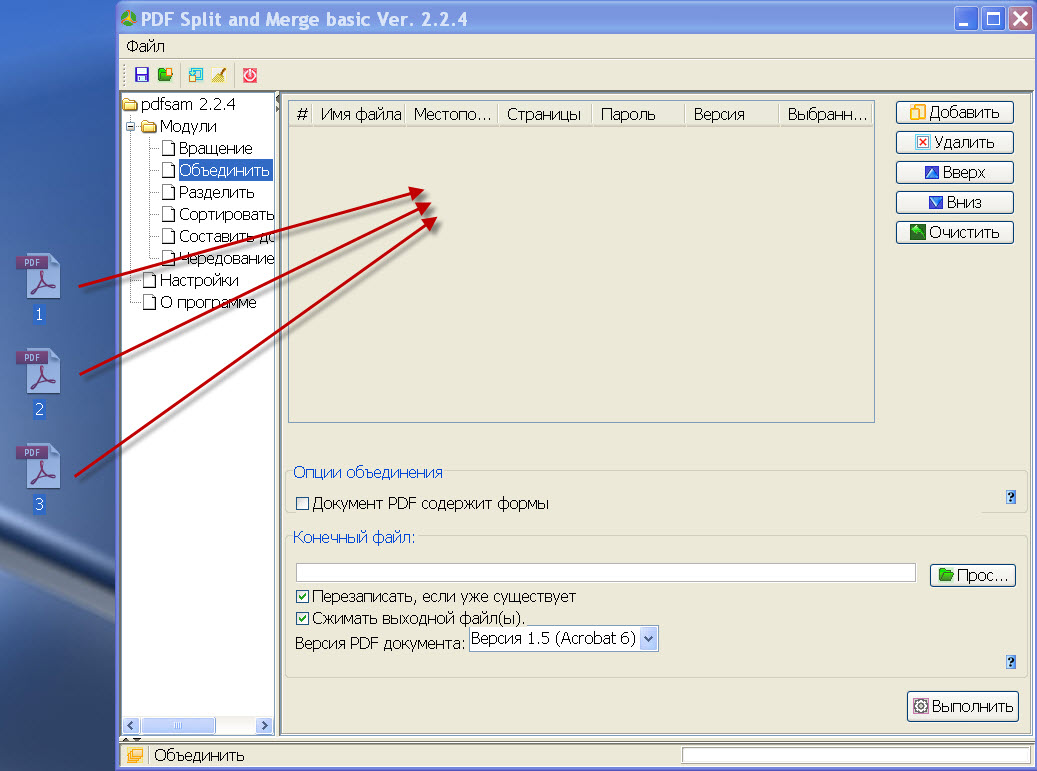The height and width of the screenshot is (771, 1037).
Task: Click the Выполнить button
Action: pyautogui.click(x=962, y=706)
